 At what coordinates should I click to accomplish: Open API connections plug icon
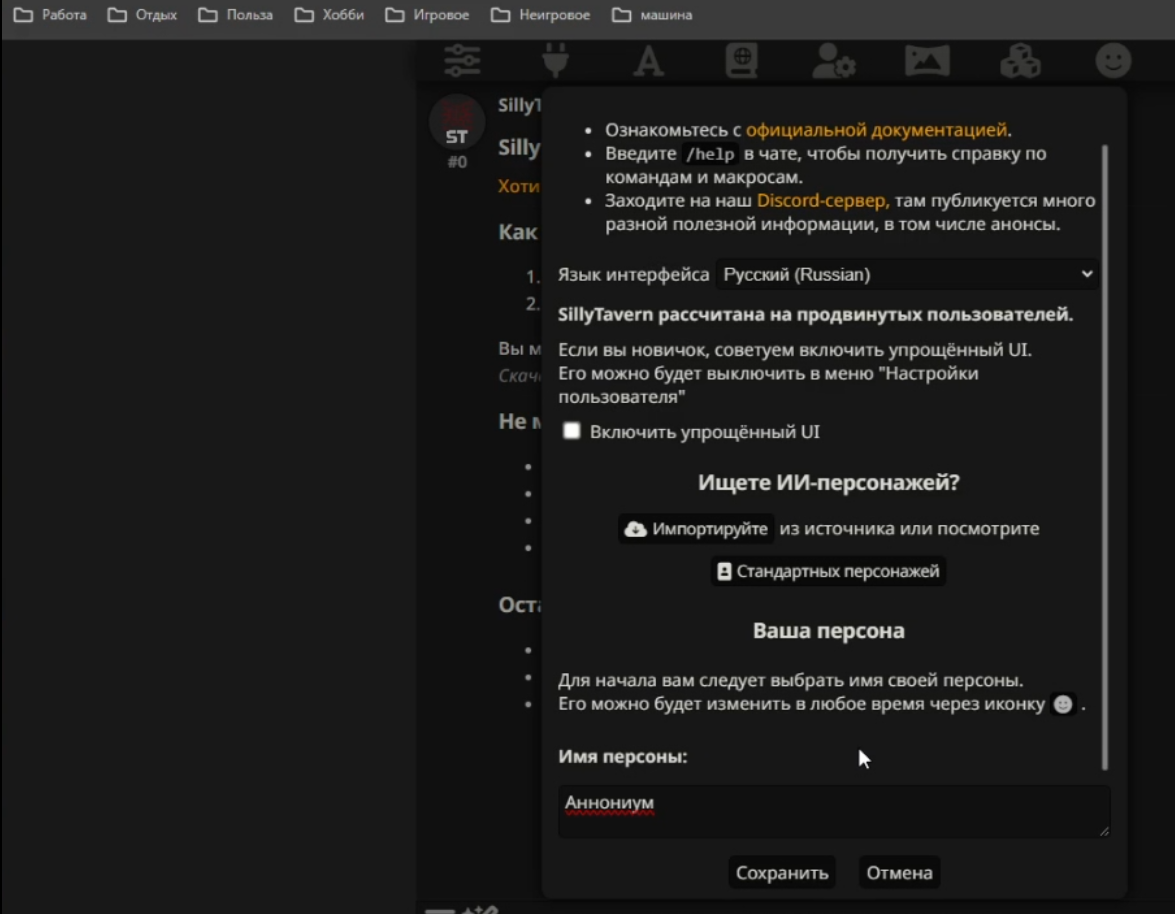(x=555, y=61)
